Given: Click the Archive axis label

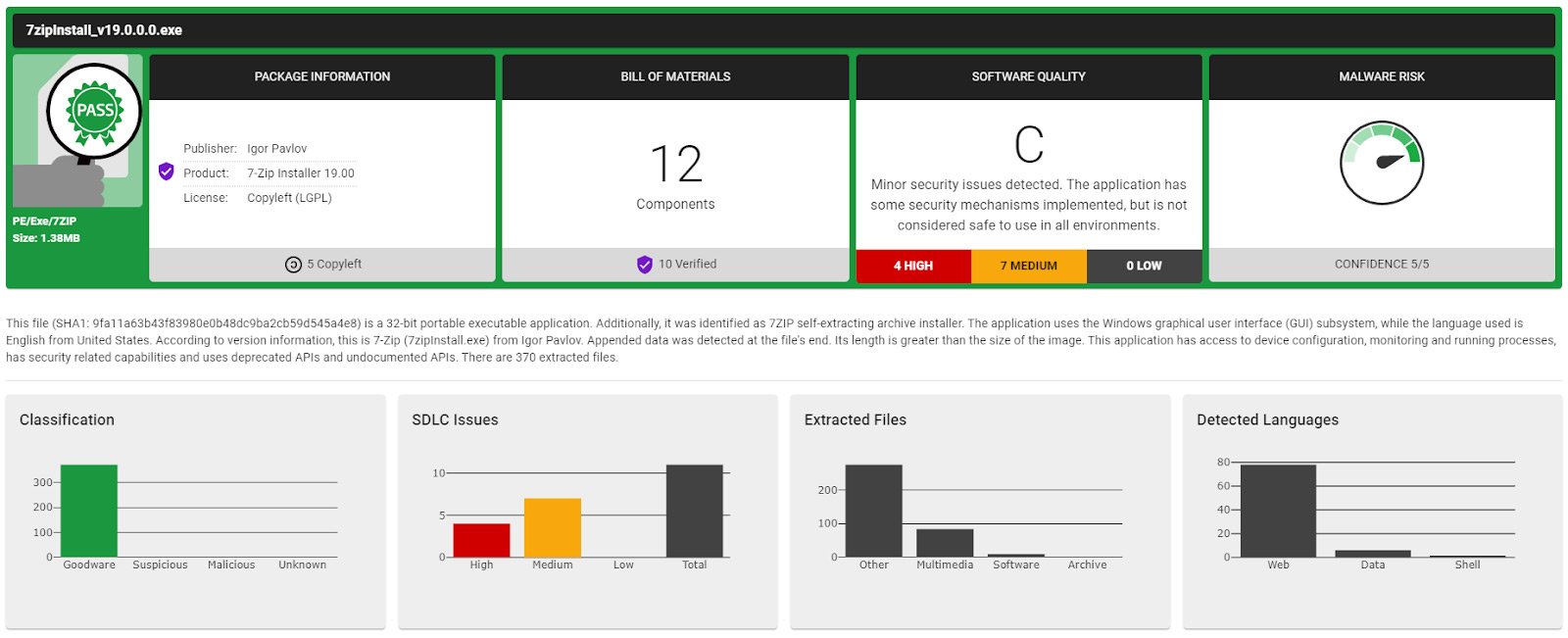Looking at the screenshot, I should [1088, 565].
